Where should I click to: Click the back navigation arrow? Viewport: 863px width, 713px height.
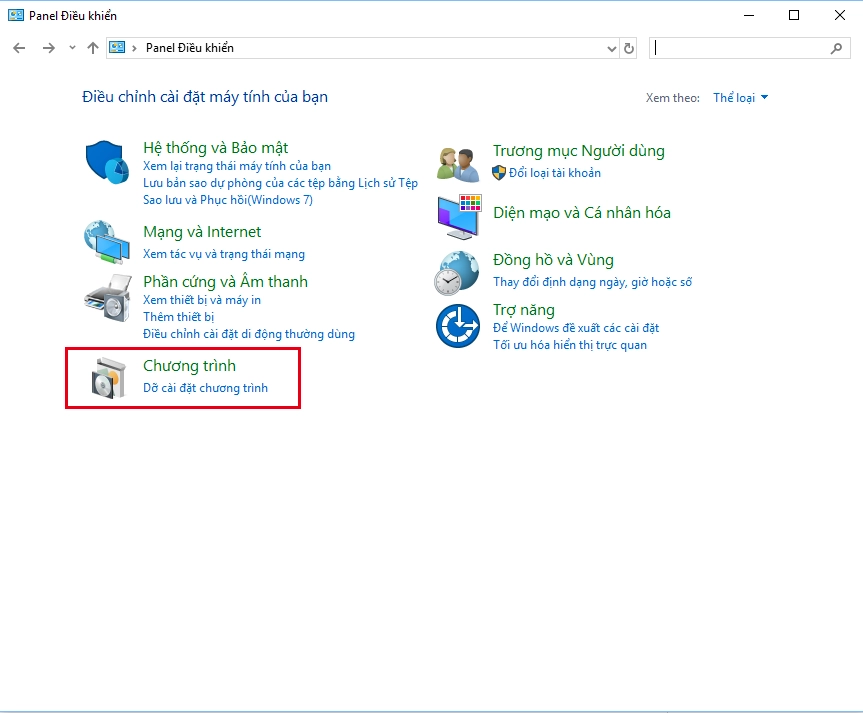click(19, 47)
